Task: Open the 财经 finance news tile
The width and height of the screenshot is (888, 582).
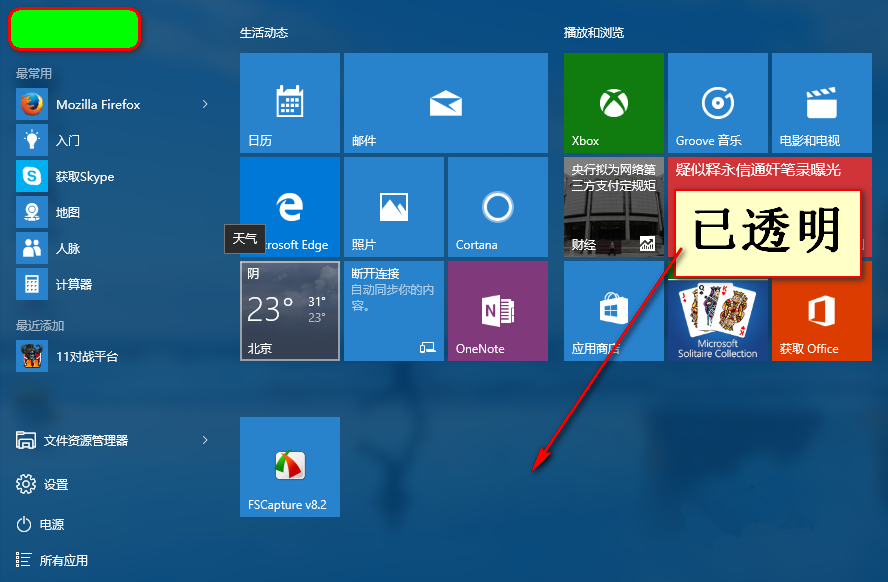Action: click(614, 207)
